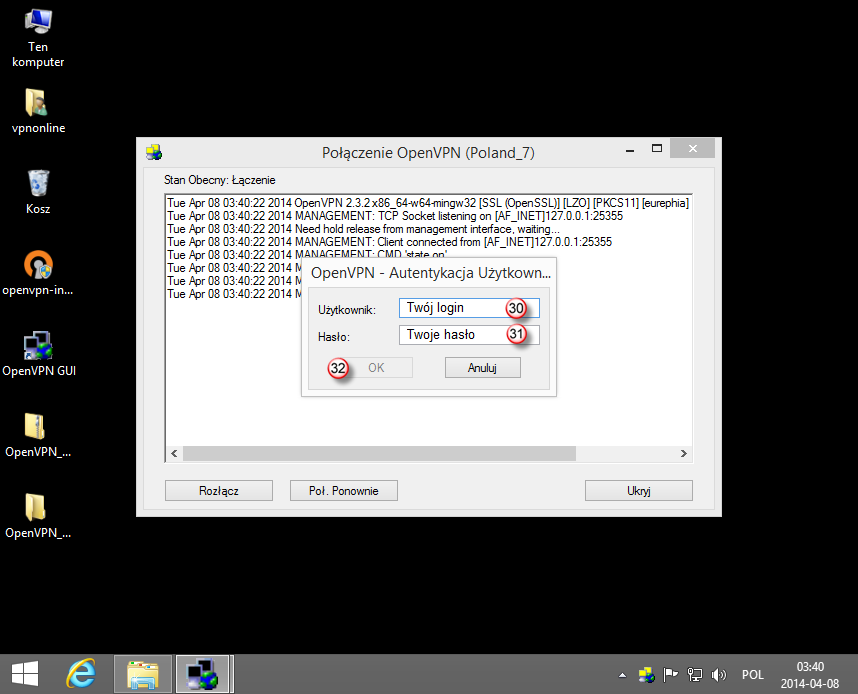Open the vpnonline folder icon
This screenshot has width=858, height=694.
pyautogui.click(x=38, y=112)
